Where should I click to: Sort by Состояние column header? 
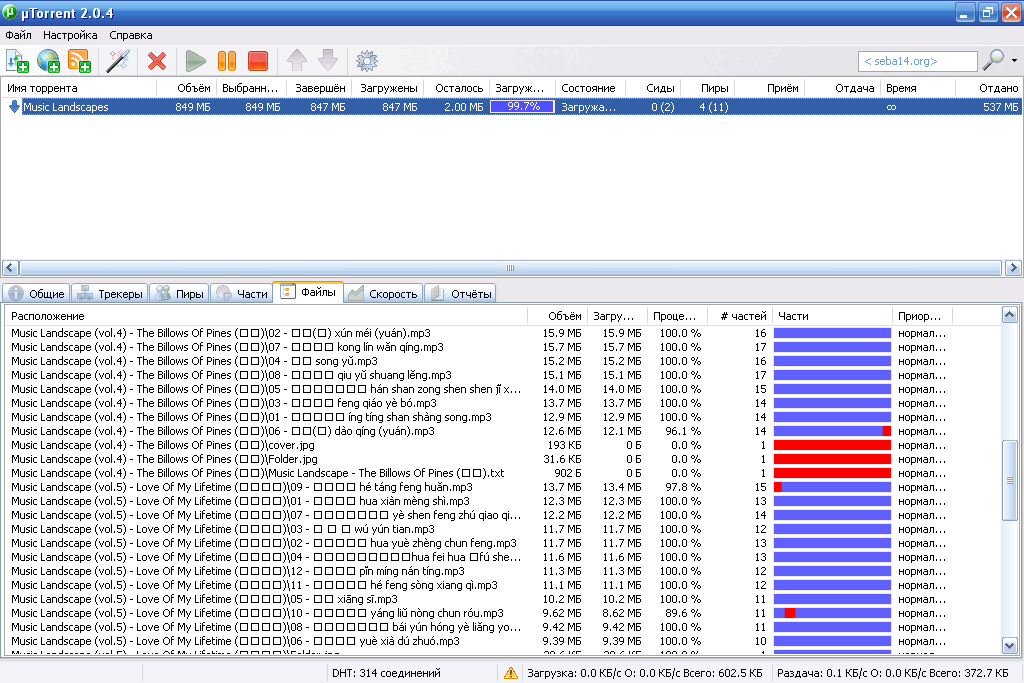pyautogui.click(x=590, y=88)
